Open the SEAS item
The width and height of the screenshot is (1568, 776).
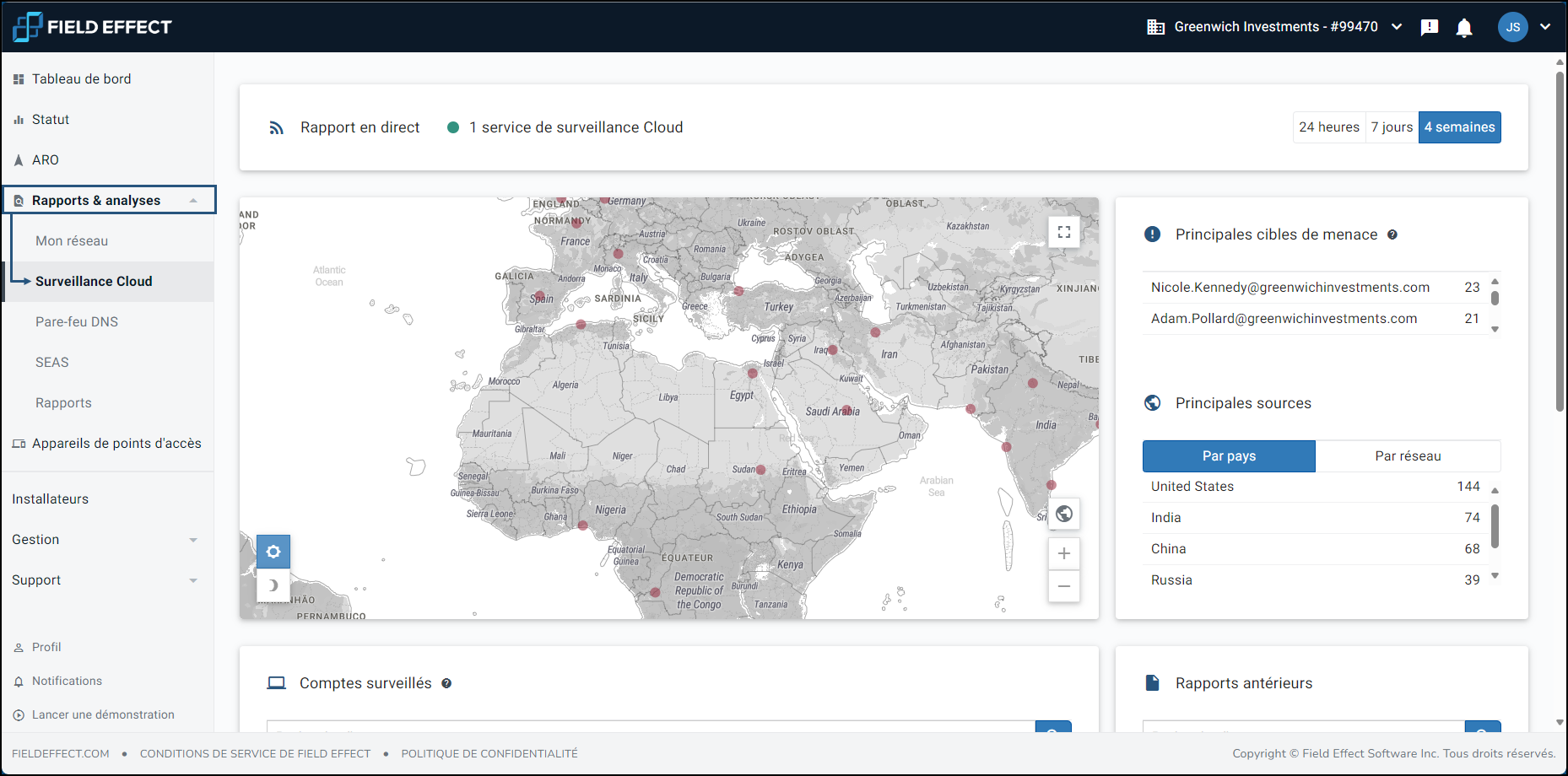[52, 363]
